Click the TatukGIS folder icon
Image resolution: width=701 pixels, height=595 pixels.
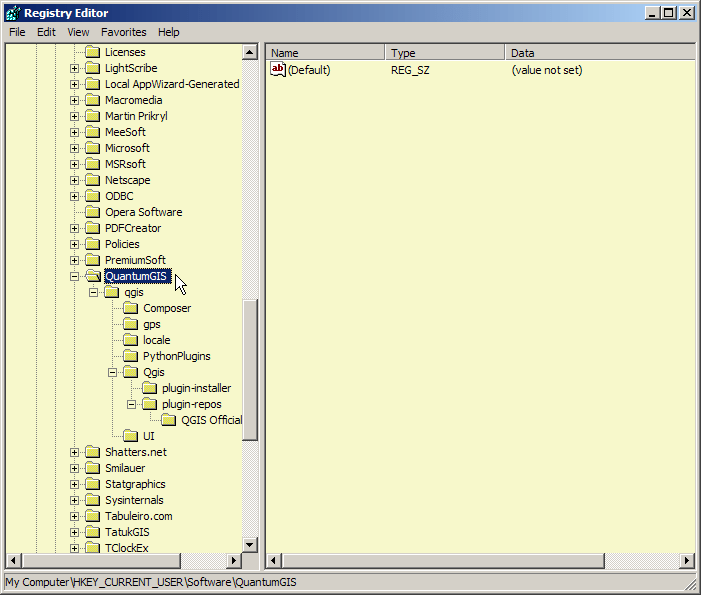coord(93,532)
